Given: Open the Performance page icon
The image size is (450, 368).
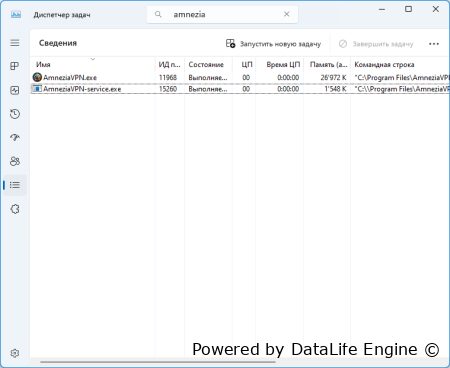Looking at the screenshot, I should click(x=15, y=90).
